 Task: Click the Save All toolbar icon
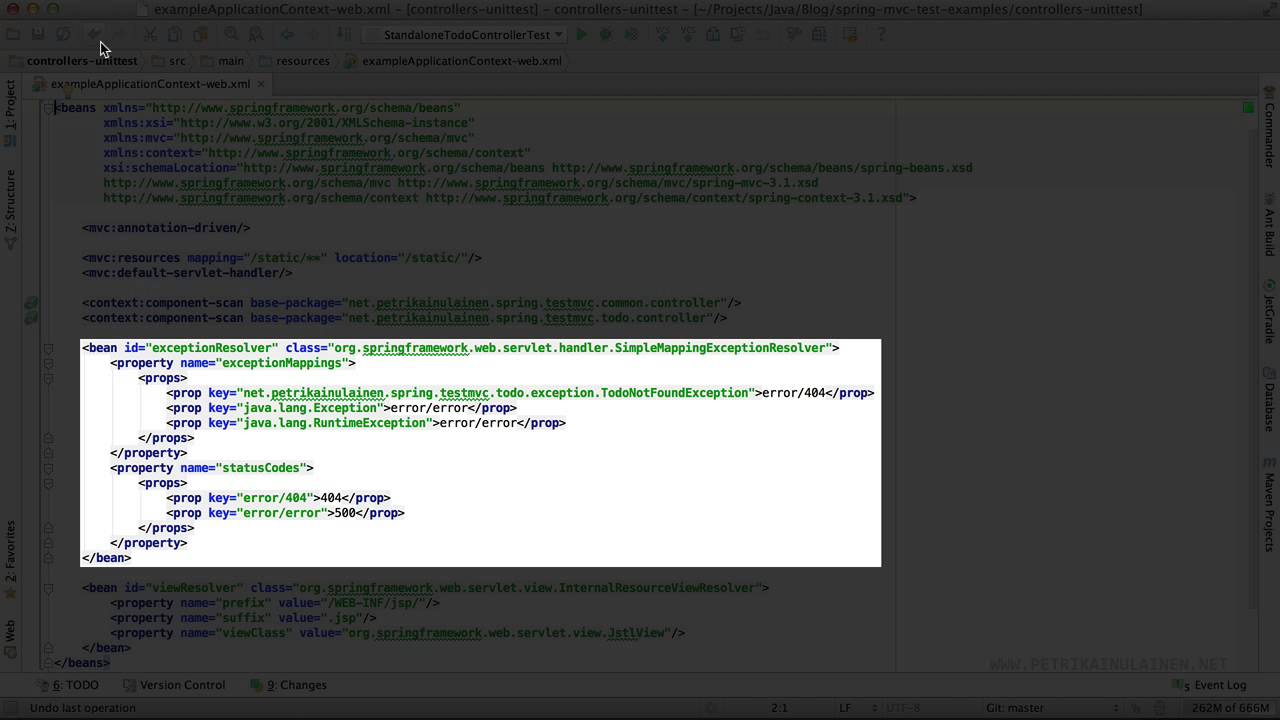pyautogui.click(x=39, y=34)
